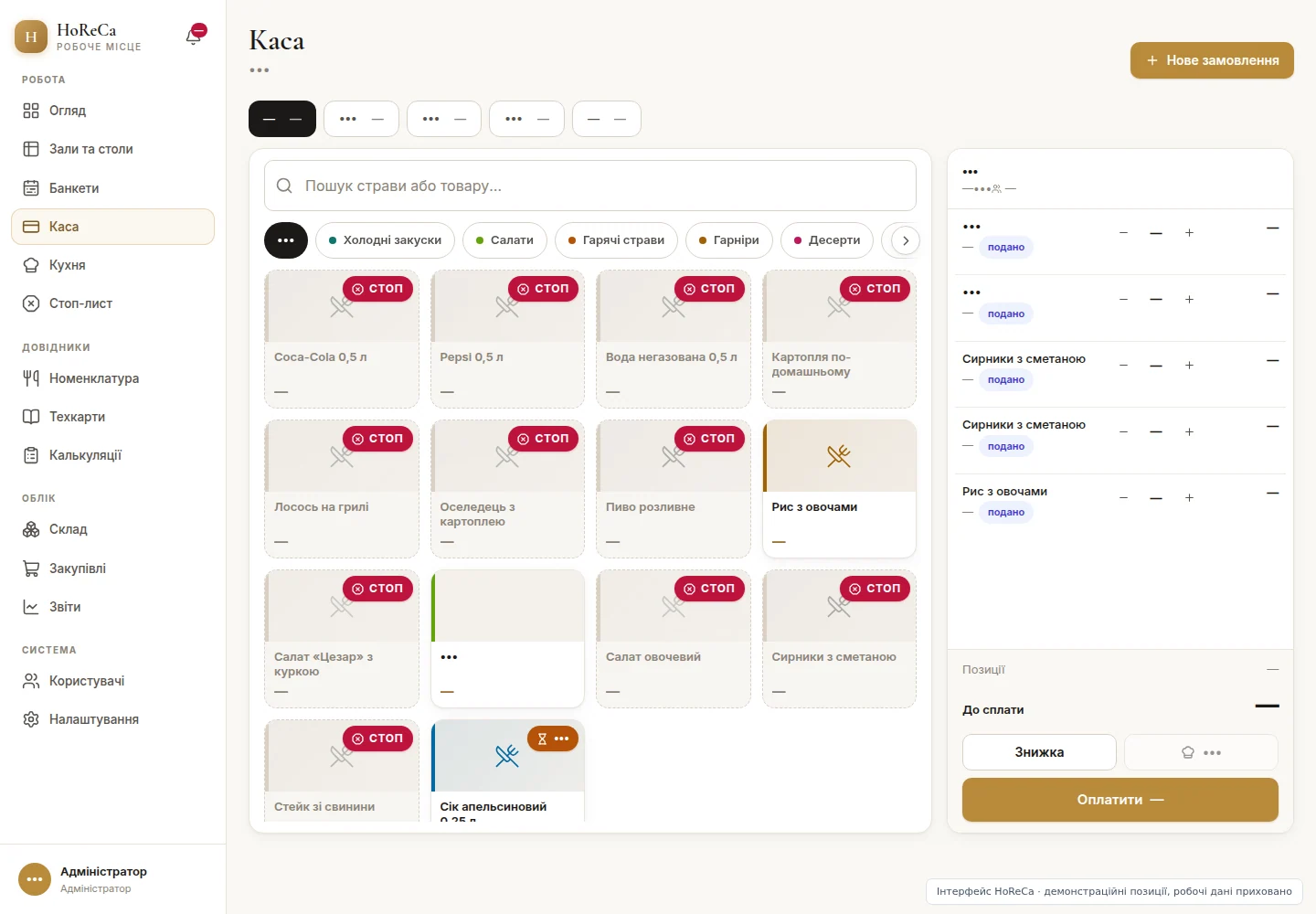Screen dimensions: 1316x914
Task: Click the Стоп-лист circled-x icon in sidebar
Action: tap(31, 303)
